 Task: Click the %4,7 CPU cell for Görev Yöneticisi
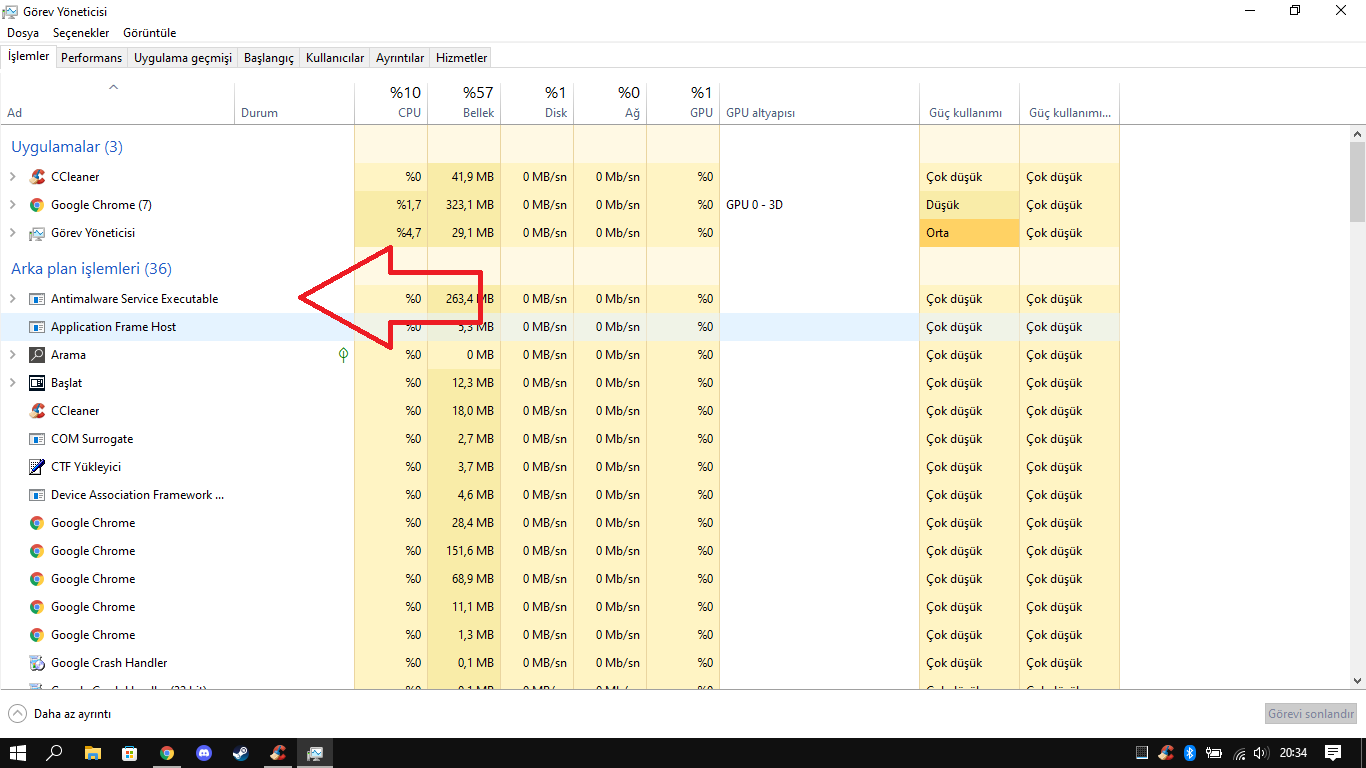point(391,233)
